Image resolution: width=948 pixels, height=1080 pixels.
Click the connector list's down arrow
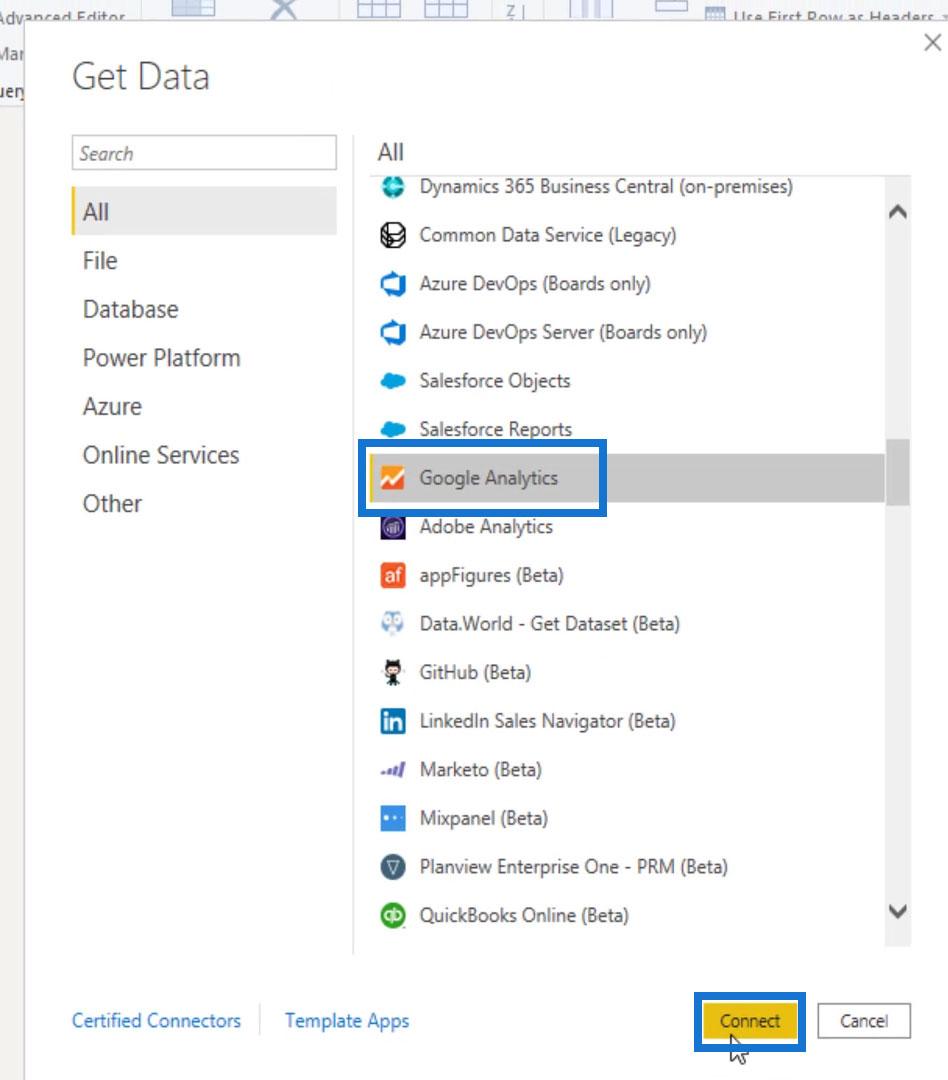(897, 911)
